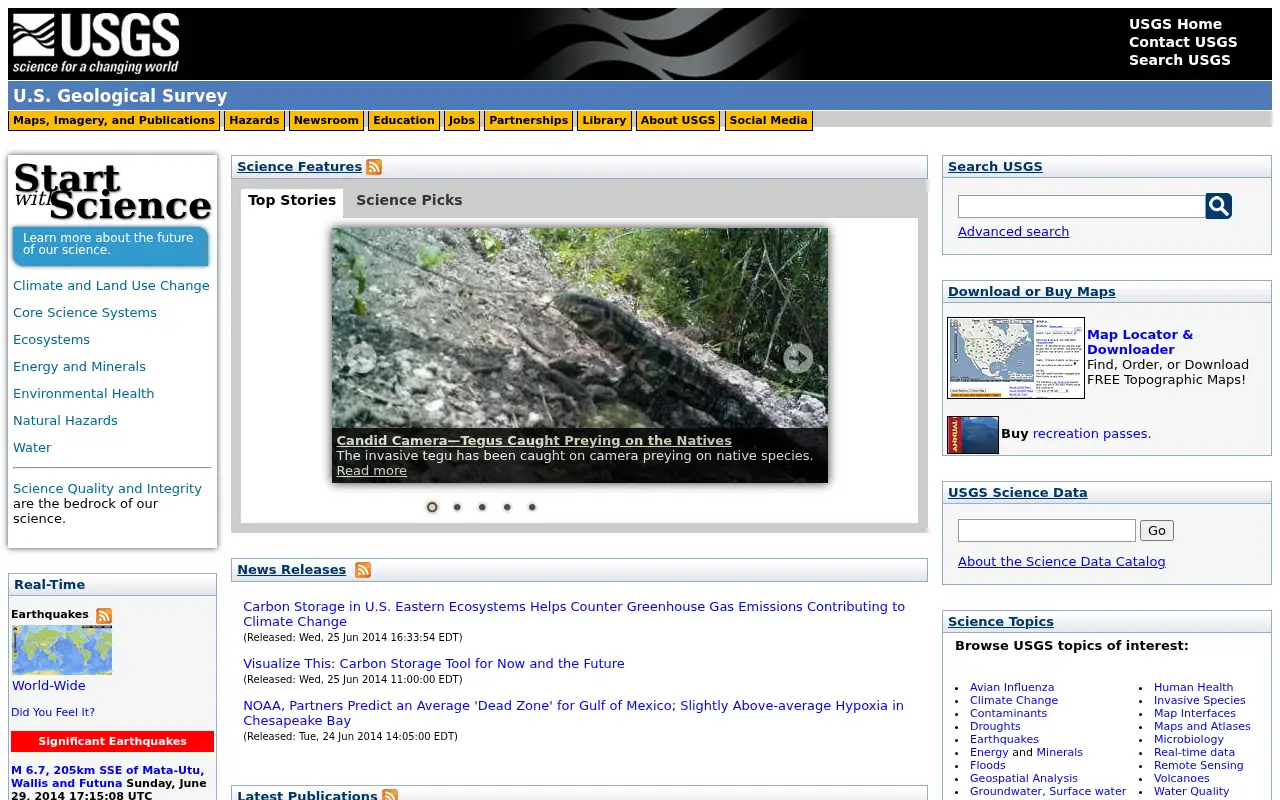
Task: Open the Earthquakes RSS feed icon
Action: coord(104,615)
